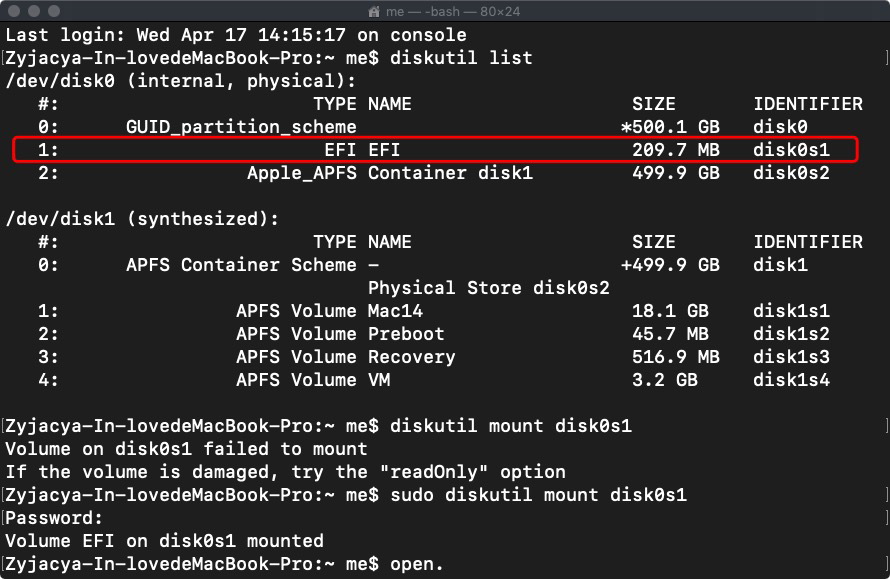
Task: Click the 'sudo diskutil mount disk0s1' command
Action: [538, 495]
